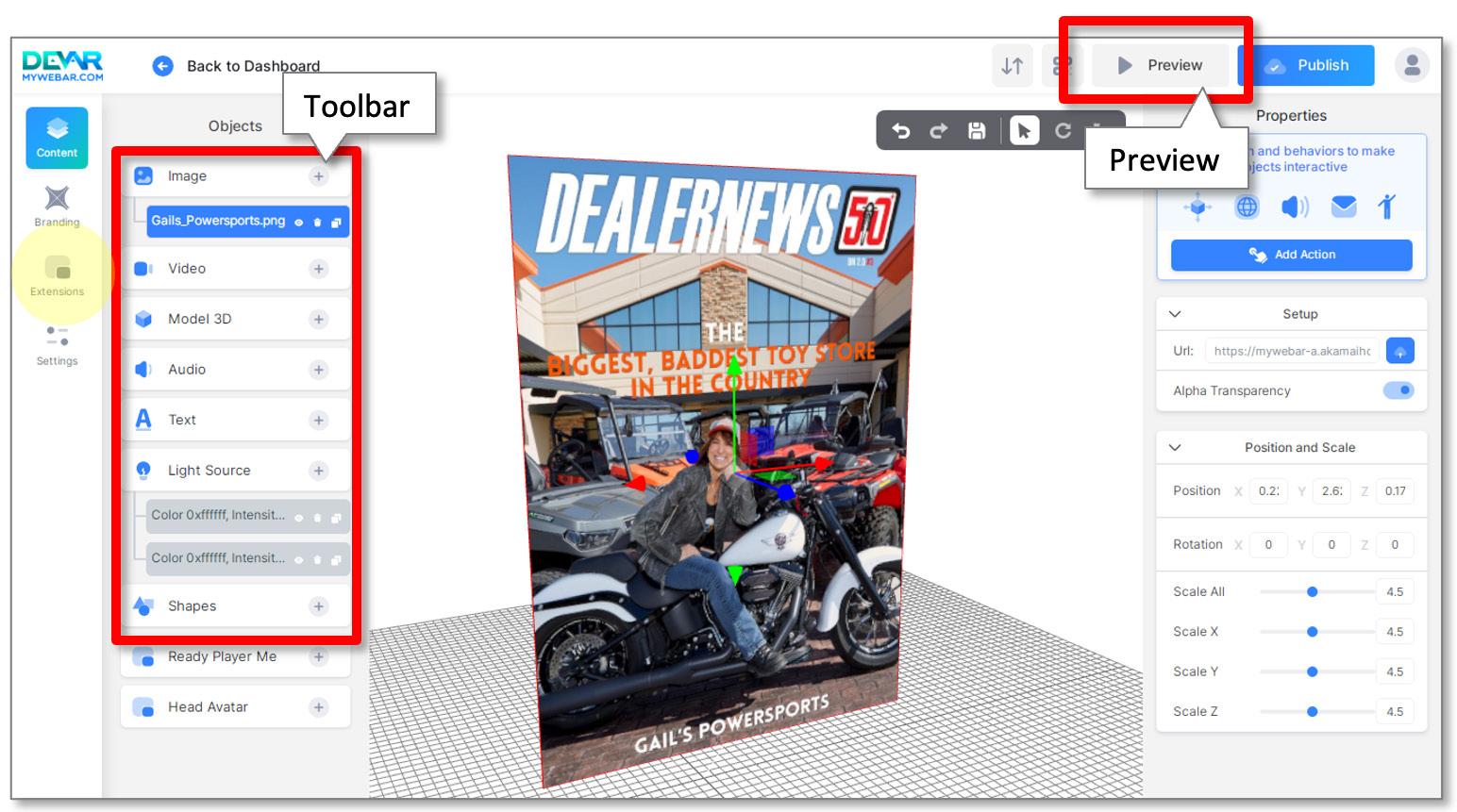
Task: Add a new Shapes object
Action: coord(319,606)
